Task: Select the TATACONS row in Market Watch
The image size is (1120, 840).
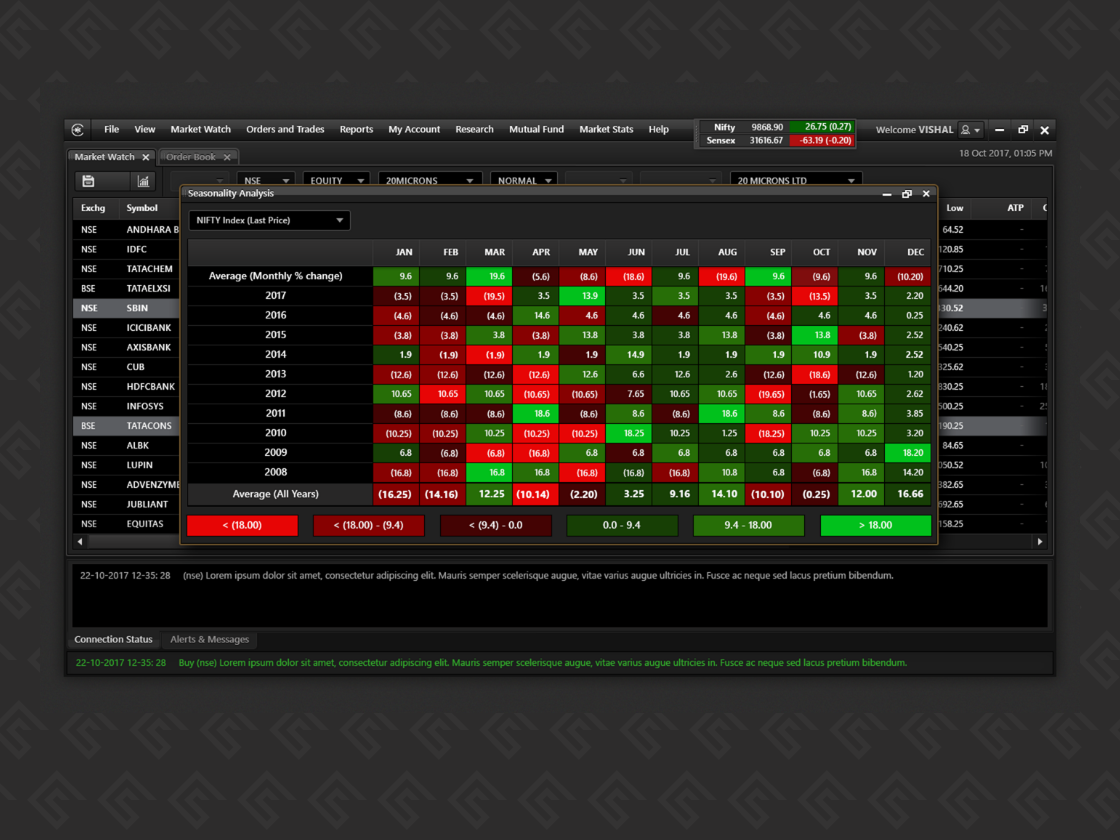Action: click(x=126, y=426)
